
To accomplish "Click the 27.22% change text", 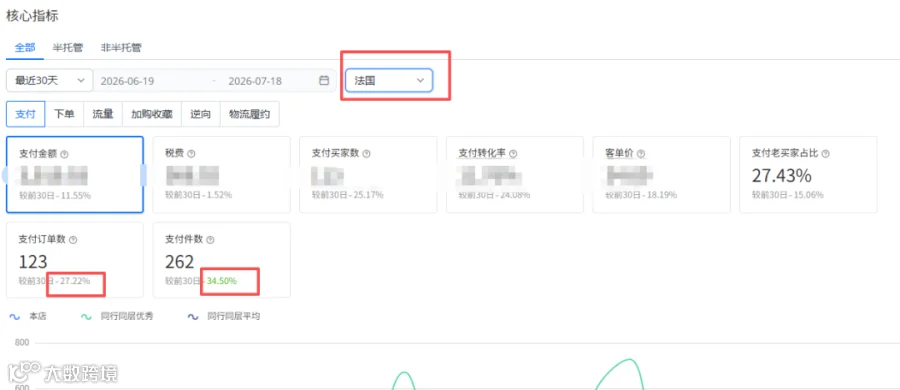I will coord(75,281).
